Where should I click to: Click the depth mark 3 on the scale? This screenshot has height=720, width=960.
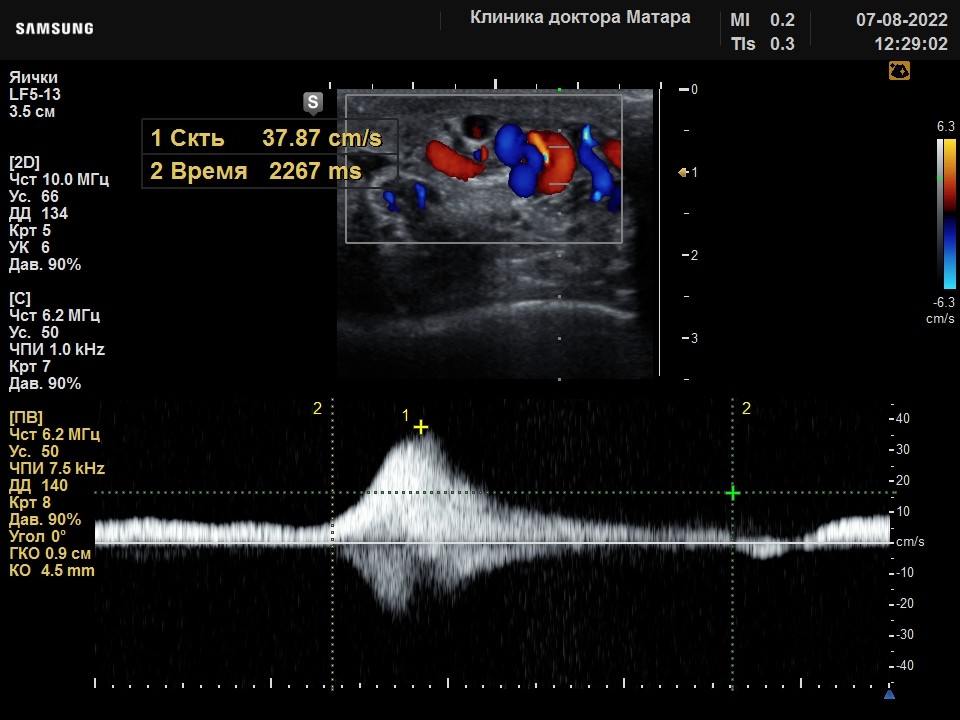pyautogui.click(x=694, y=338)
